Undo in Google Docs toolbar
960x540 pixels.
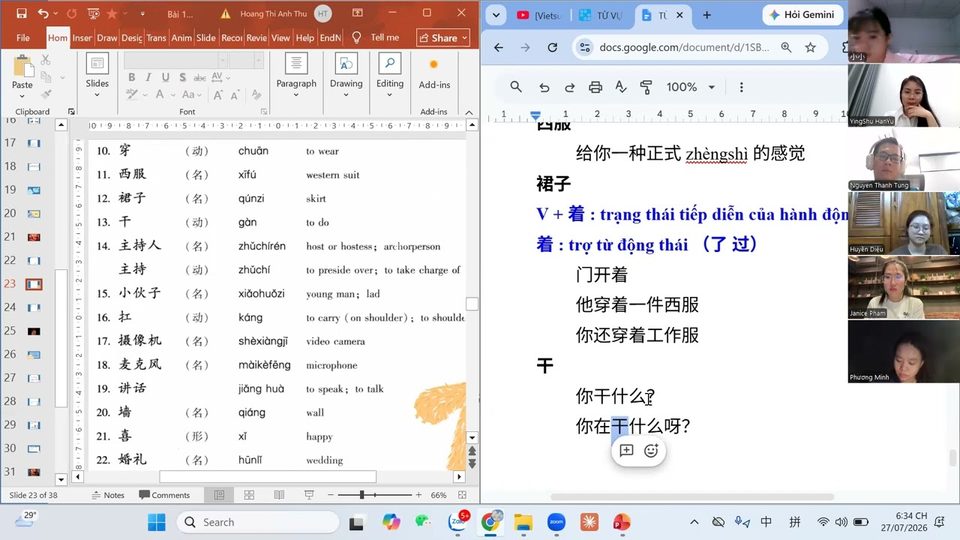tap(544, 87)
